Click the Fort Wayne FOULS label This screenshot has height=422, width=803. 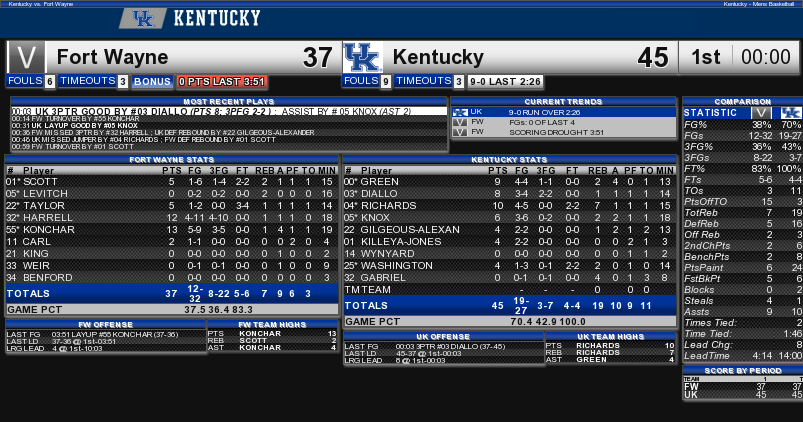click(25, 80)
